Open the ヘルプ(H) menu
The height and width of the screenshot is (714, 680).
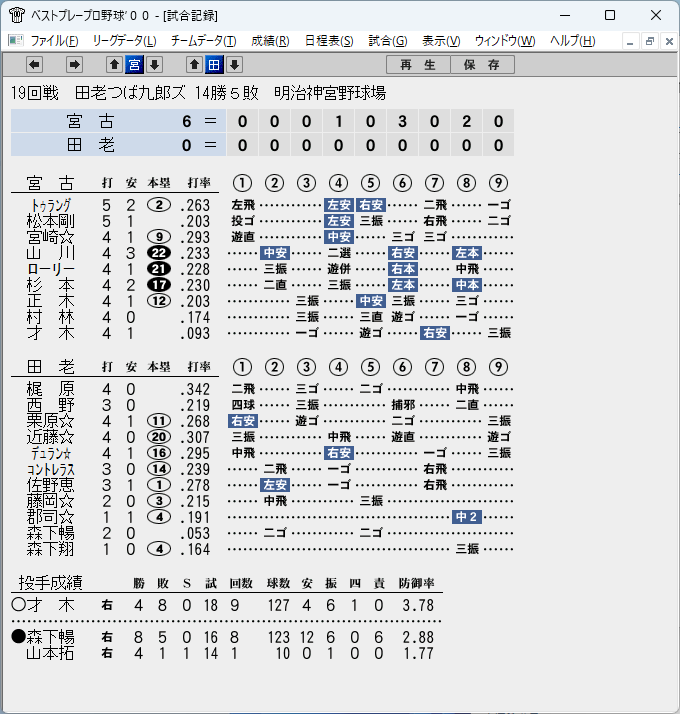coord(573,41)
